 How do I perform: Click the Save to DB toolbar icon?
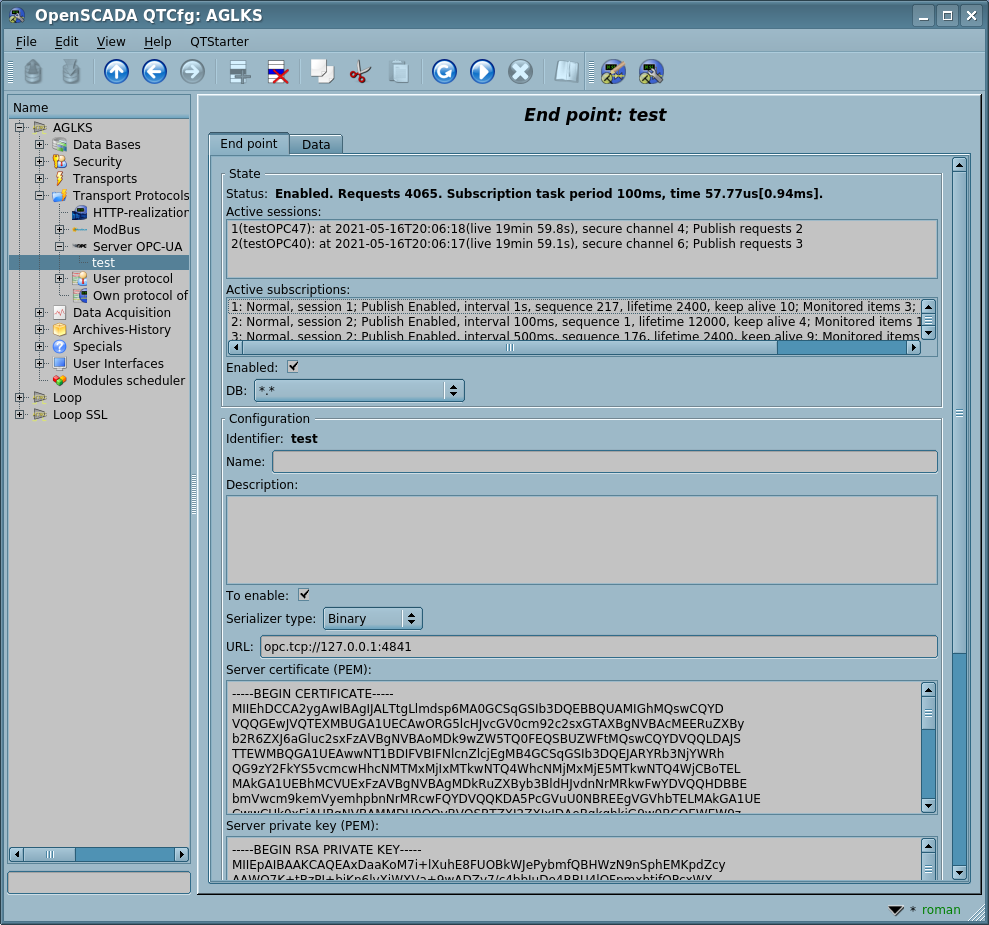(x=71, y=71)
